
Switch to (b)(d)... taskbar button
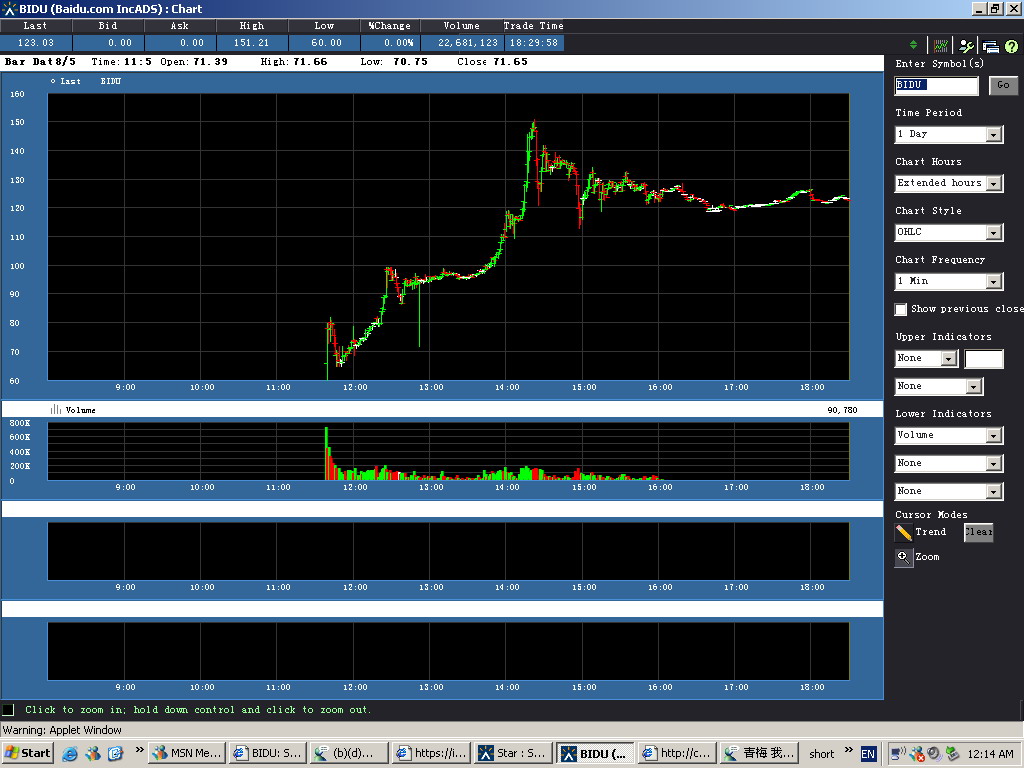[x=349, y=753]
